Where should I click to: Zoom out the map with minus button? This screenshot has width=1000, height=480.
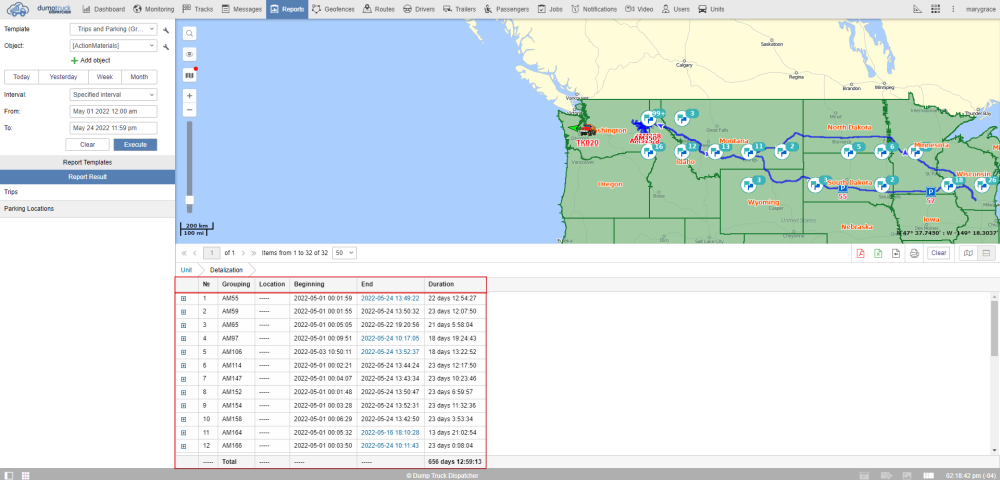click(x=190, y=110)
